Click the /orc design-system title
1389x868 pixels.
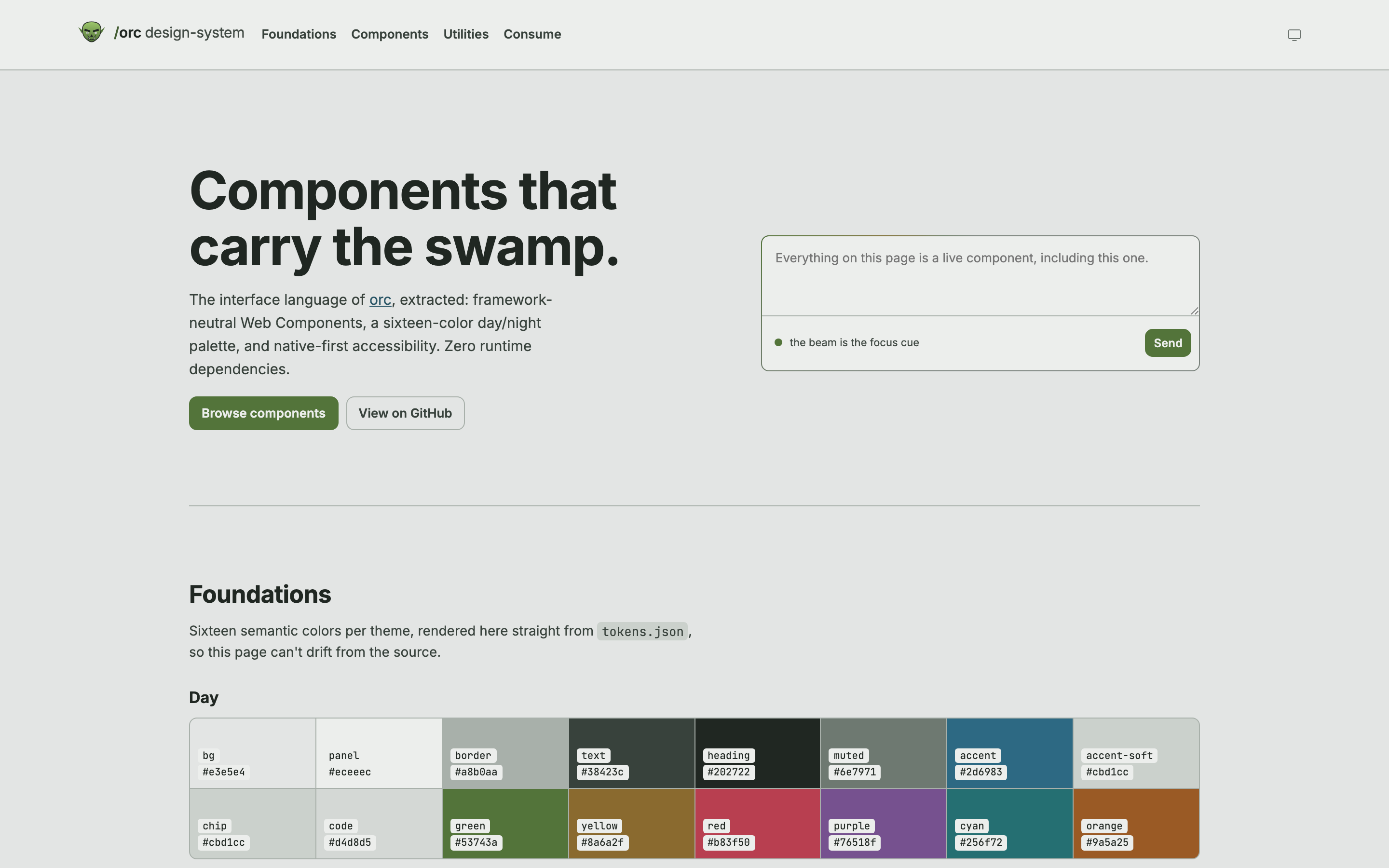[179, 33]
